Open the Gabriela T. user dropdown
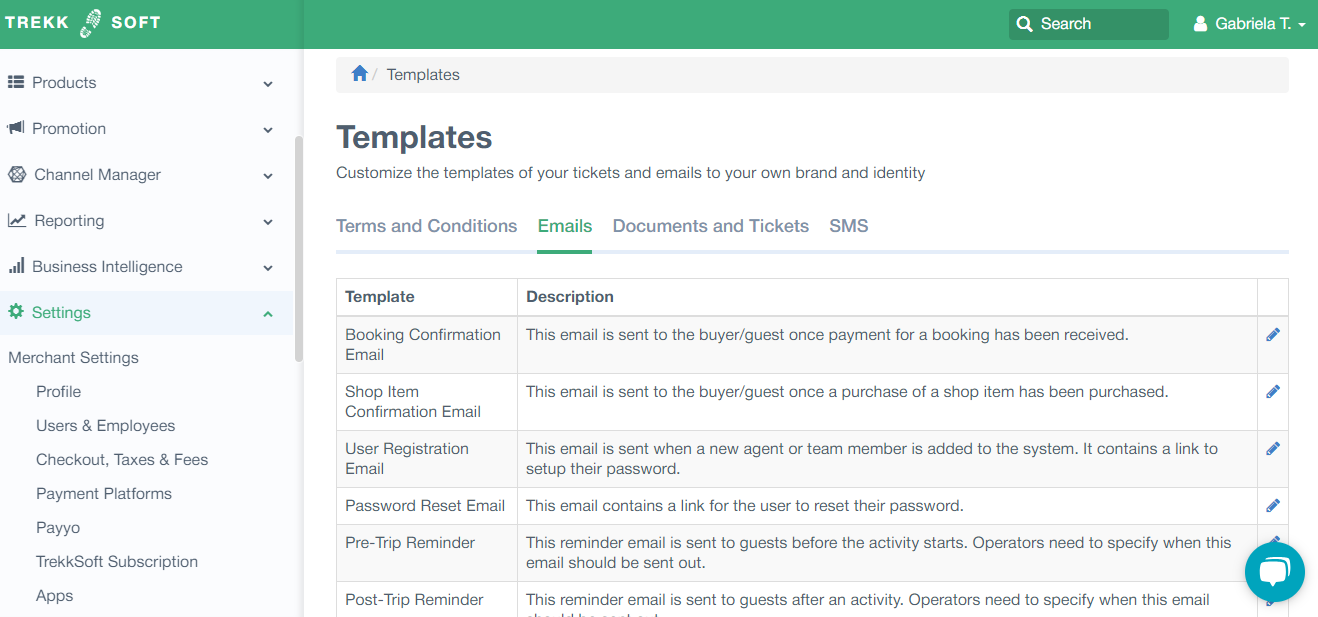This screenshot has height=617, width=1318. coord(1250,24)
